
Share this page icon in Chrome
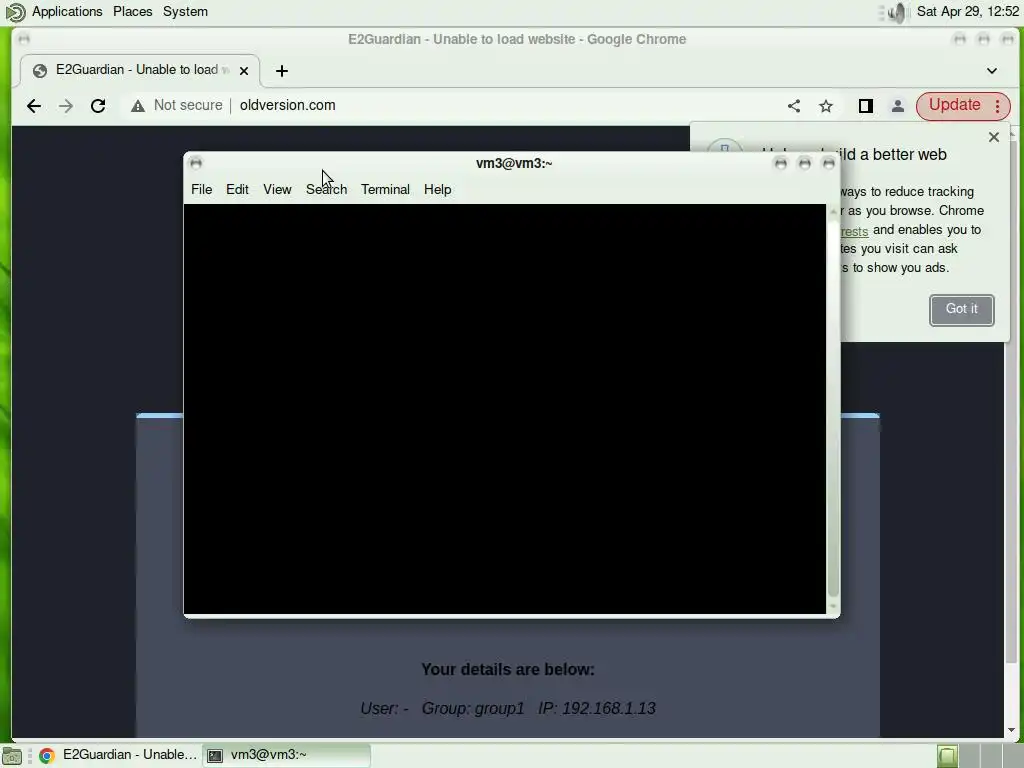point(793,106)
